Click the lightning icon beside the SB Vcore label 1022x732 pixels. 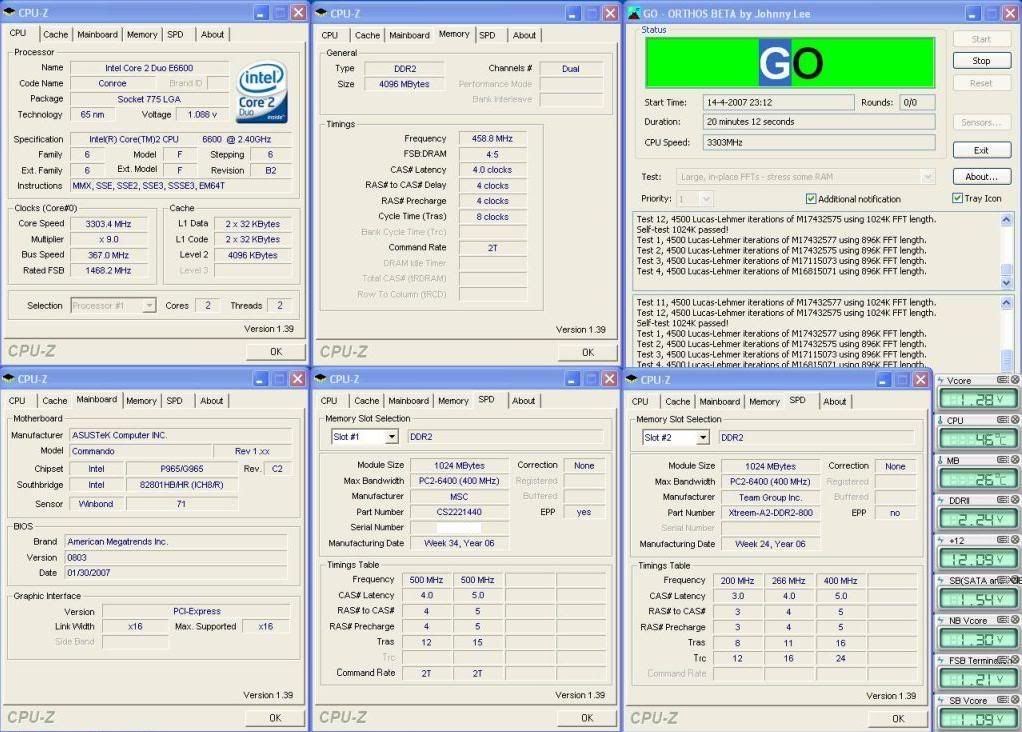(x=941, y=701)
